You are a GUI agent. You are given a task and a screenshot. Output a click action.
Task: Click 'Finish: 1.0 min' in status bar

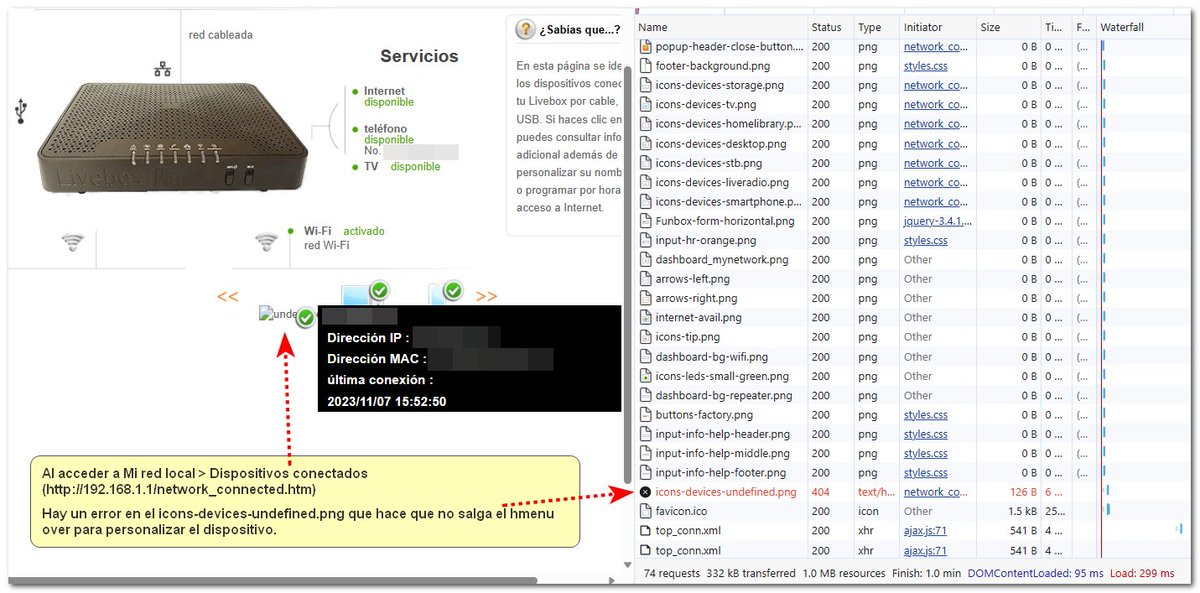(924, 573)
